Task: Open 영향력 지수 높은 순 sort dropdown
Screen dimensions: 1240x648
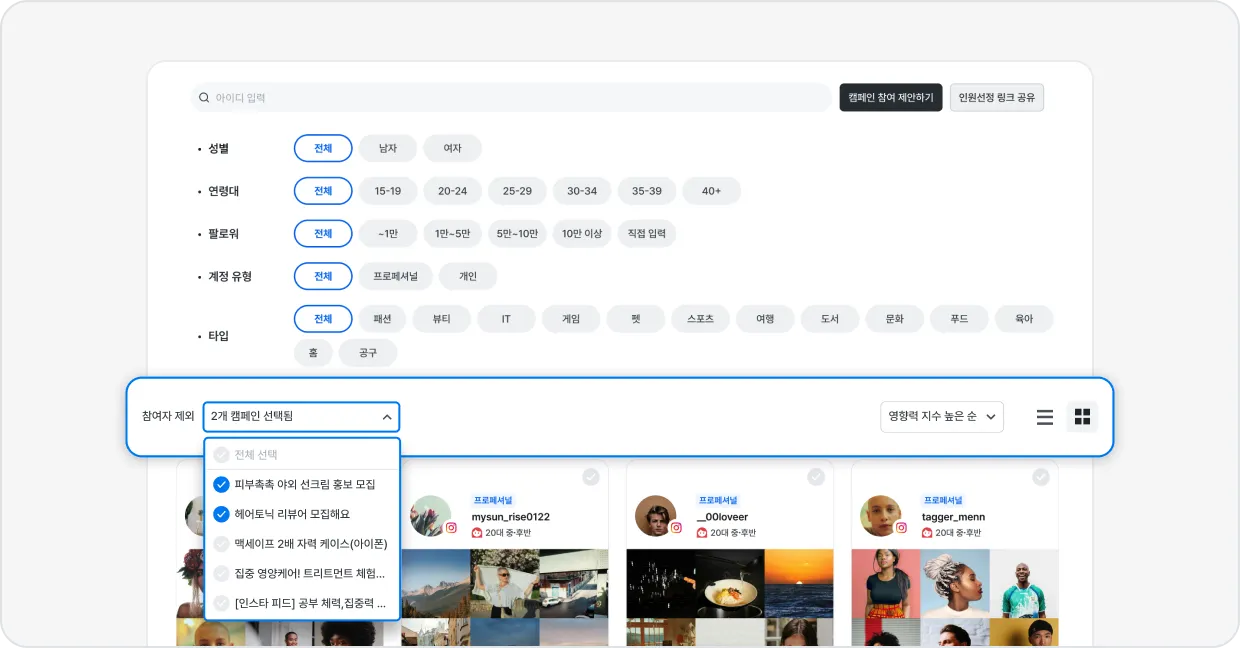Action: pos(942,417)
